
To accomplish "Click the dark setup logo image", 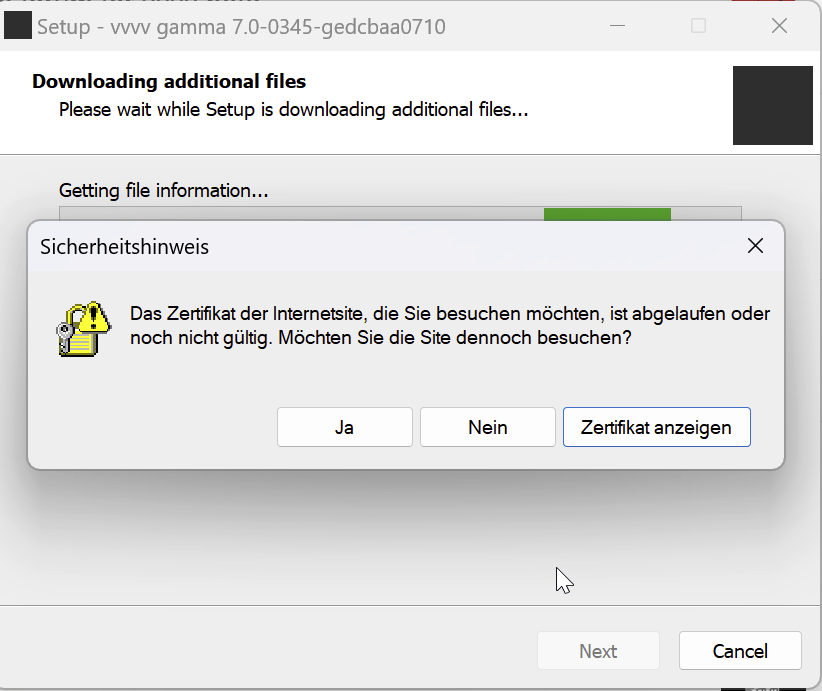I will point(773,105).
